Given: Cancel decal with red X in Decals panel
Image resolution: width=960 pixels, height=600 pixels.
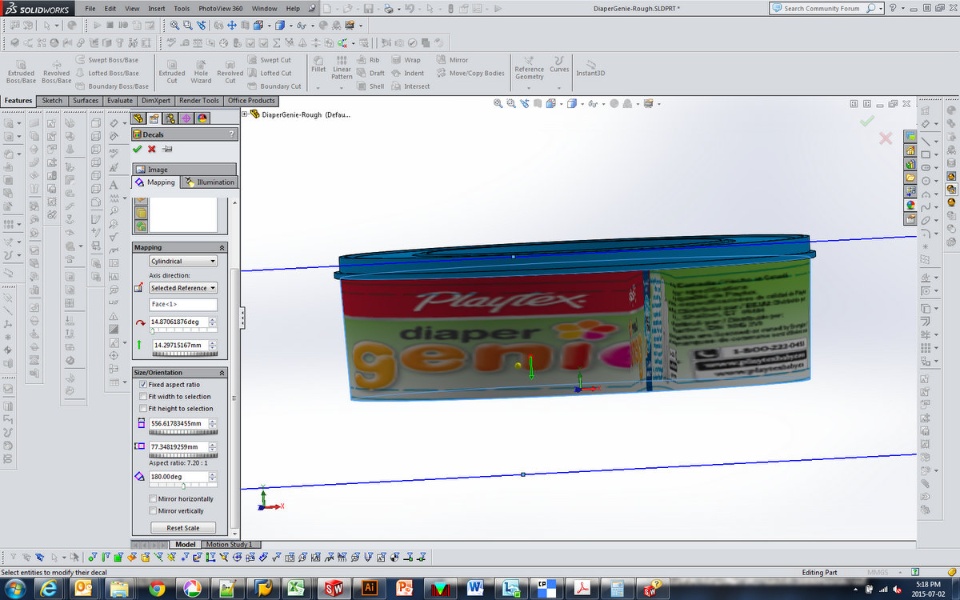Looking at the screenshot, I should (152, 149).
